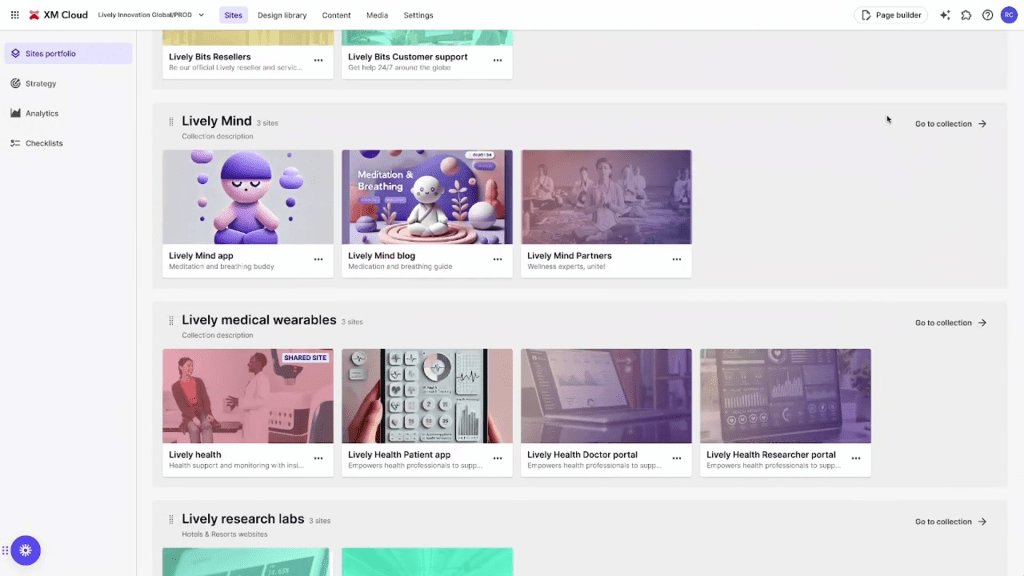Viewport: 1024px width, 576px height.
Task: Click drag handle beside Lively Mind collection
Action: [171, 122]
